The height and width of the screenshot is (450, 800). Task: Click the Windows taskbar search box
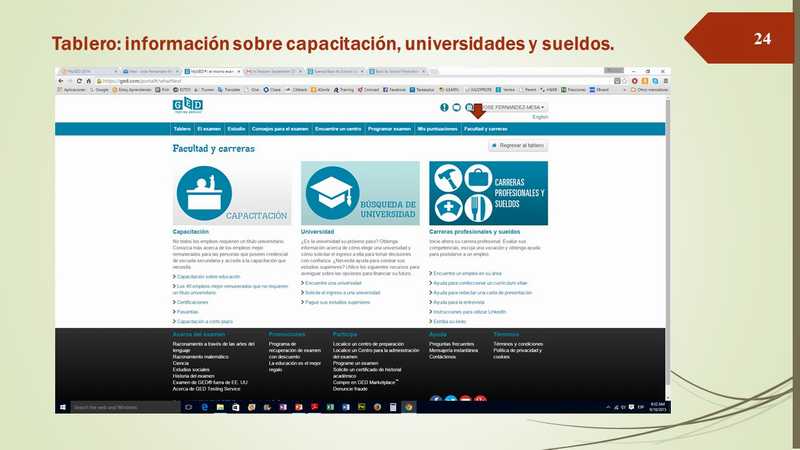click(x=126, y=407)
